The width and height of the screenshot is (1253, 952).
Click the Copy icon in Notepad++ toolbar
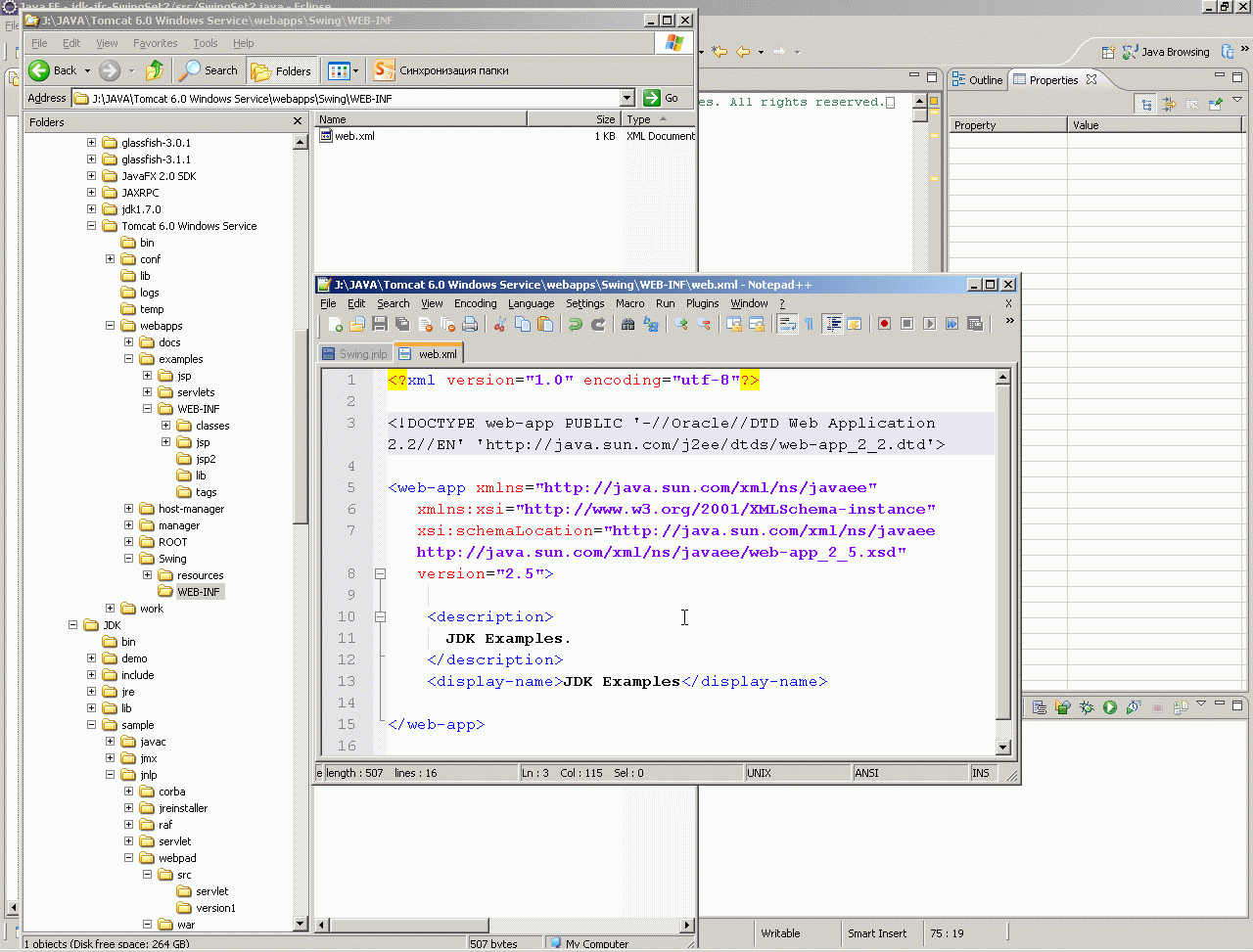pyautogui.click(x=522, y=324)
